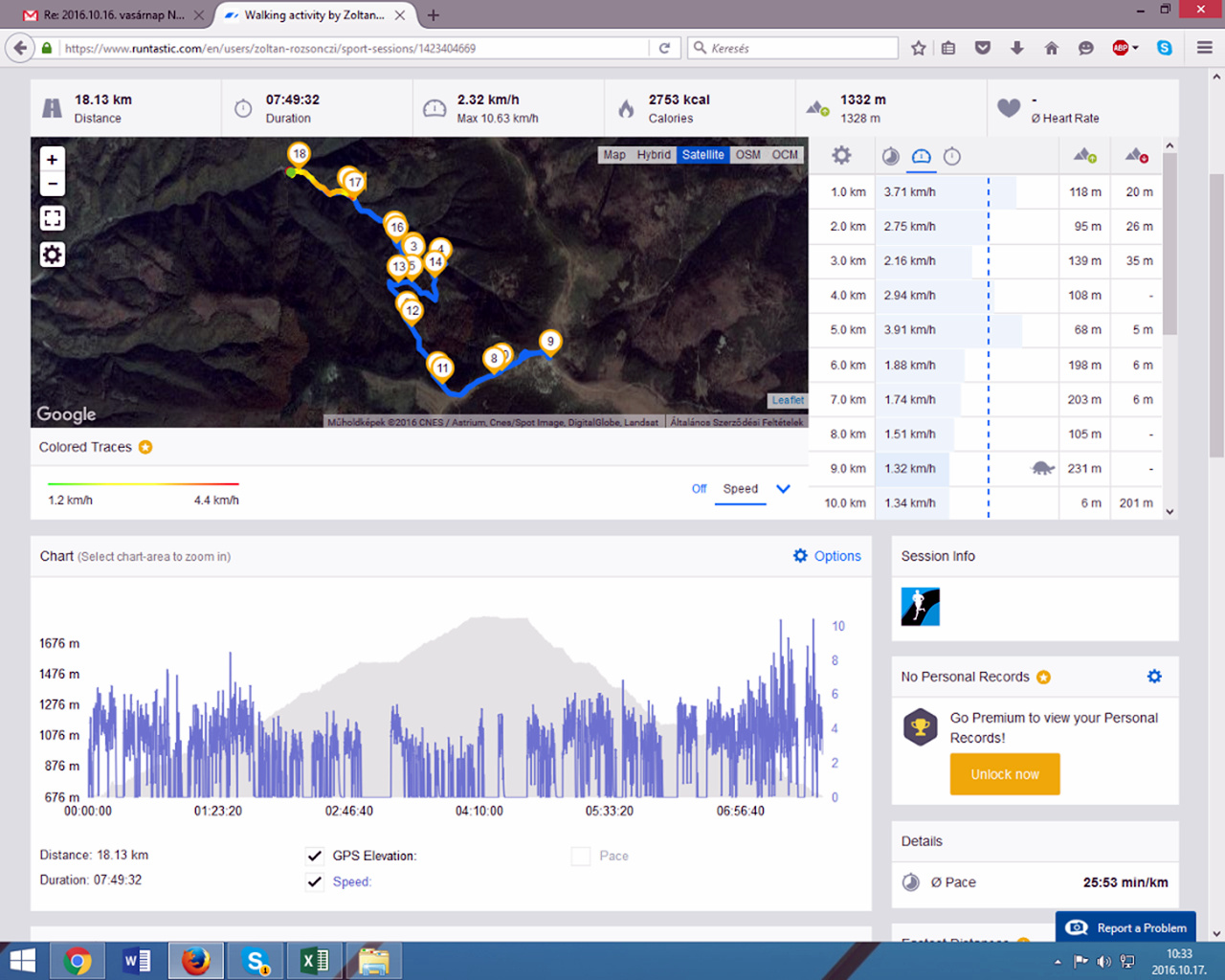The image size is (1225, 980).
Task: Click the volume icon in system tray
Action: [1103, 961]
